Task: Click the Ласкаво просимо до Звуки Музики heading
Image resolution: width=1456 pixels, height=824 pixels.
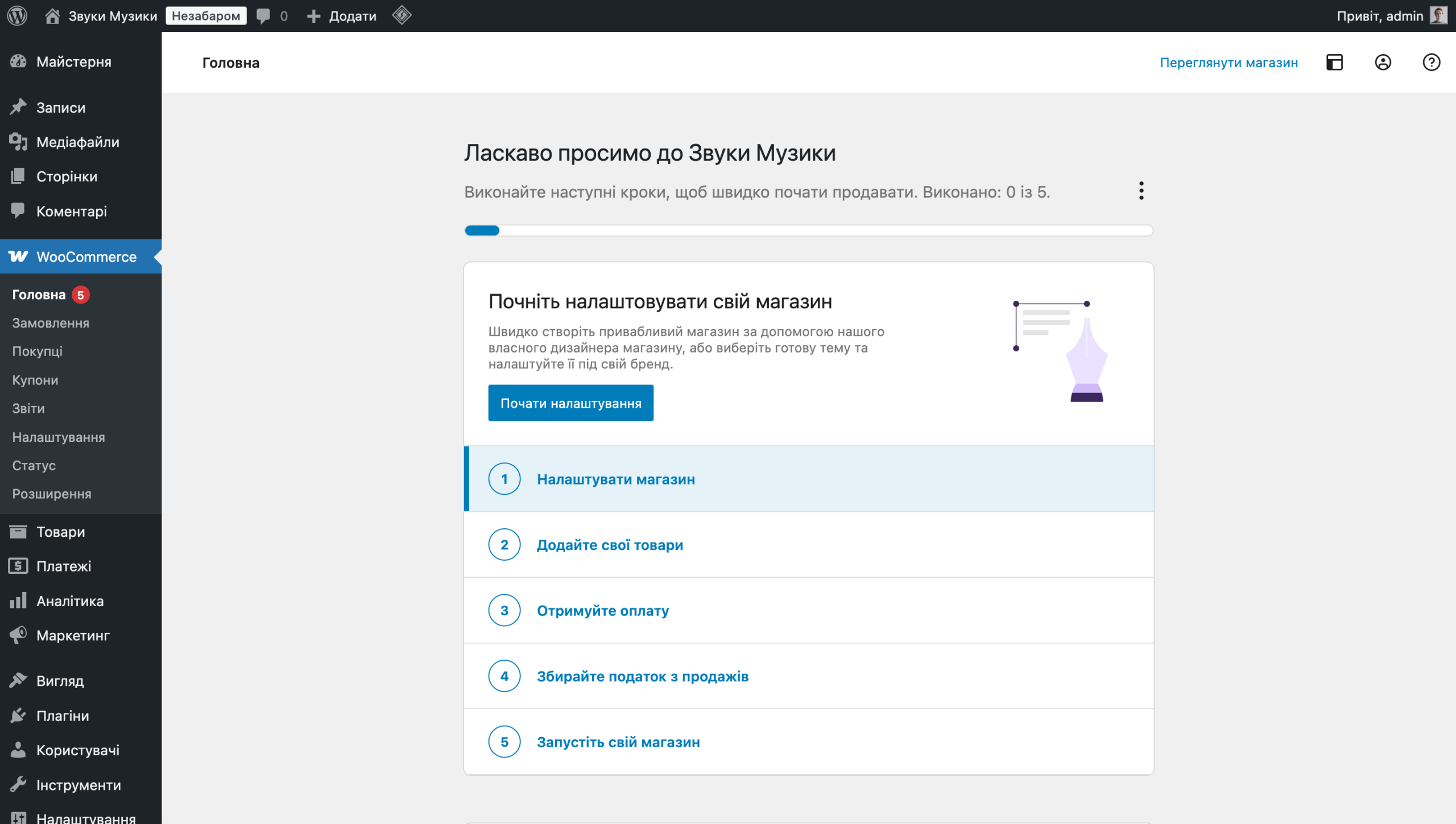Action: coord(650,153)
